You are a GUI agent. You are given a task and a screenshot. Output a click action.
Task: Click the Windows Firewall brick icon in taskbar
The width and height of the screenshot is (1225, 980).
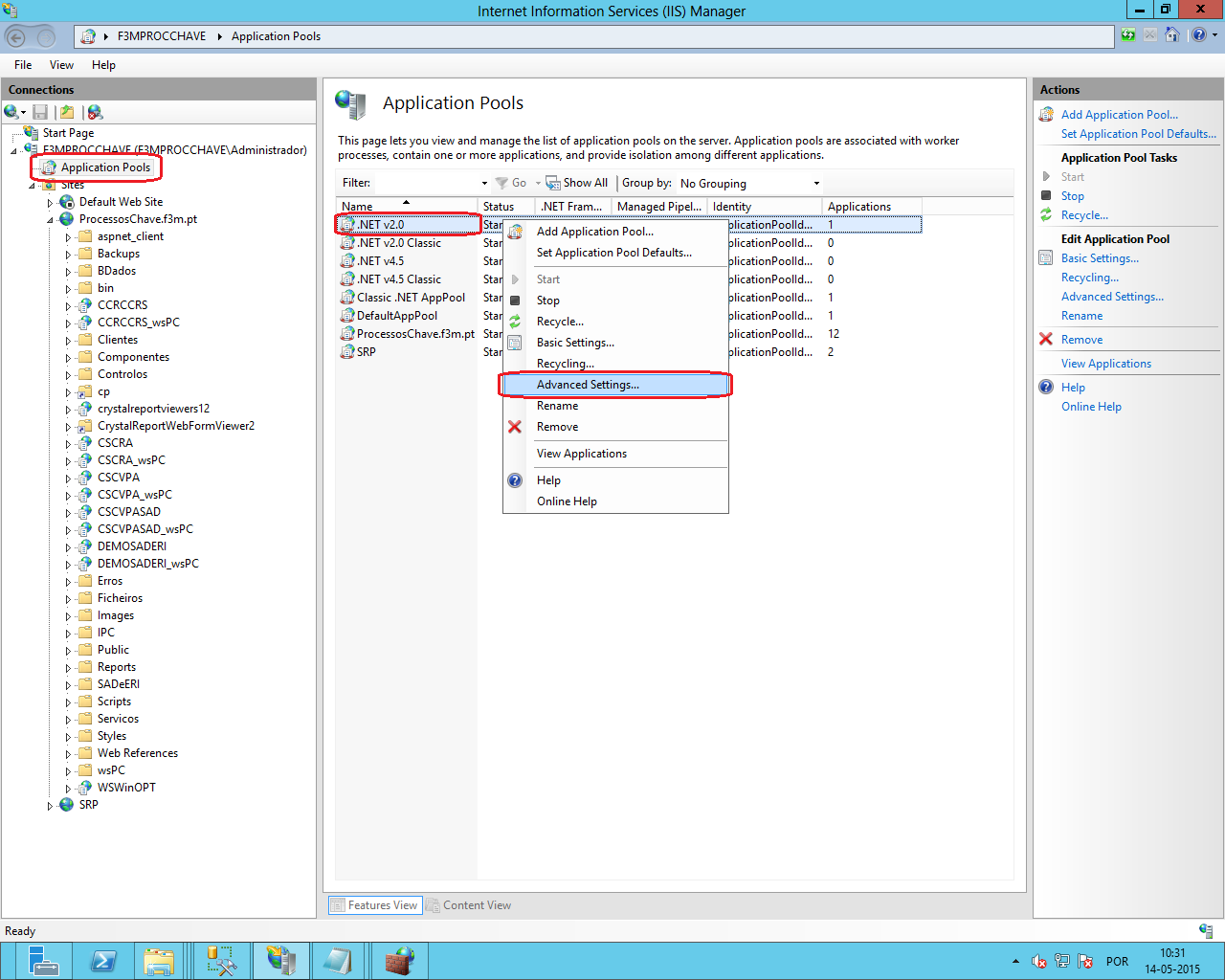[x=399, y=961]
